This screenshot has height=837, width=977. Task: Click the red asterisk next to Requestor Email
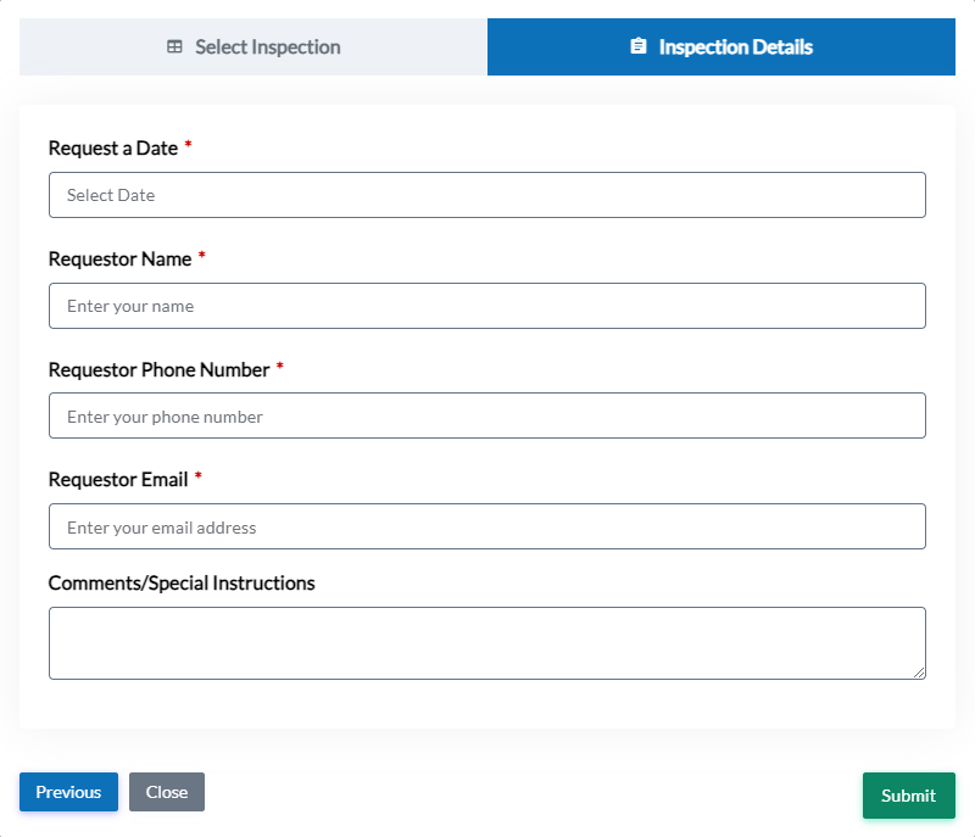(198, 477)
